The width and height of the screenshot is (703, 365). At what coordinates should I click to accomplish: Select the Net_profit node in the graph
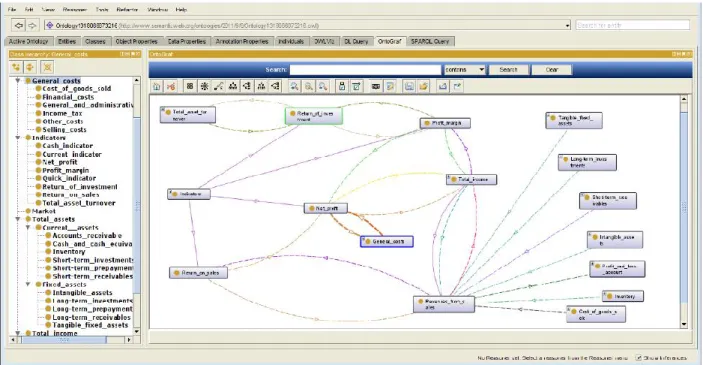coord(326,209)
